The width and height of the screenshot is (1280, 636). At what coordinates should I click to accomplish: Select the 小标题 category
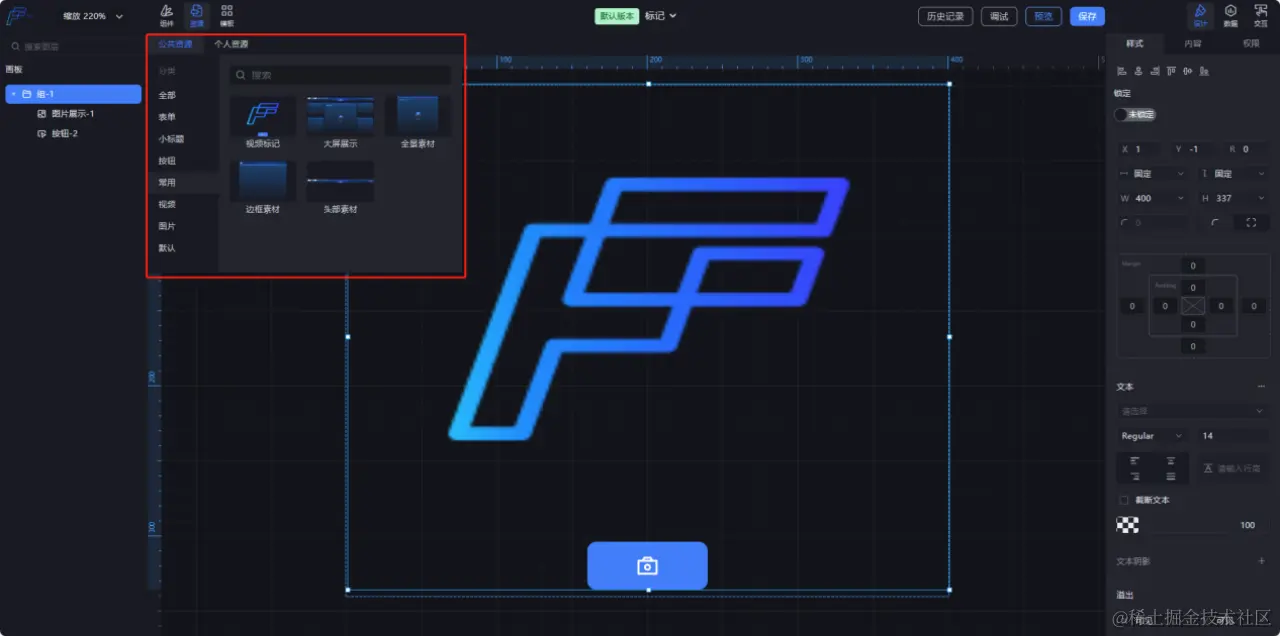[x=171, y=139]
